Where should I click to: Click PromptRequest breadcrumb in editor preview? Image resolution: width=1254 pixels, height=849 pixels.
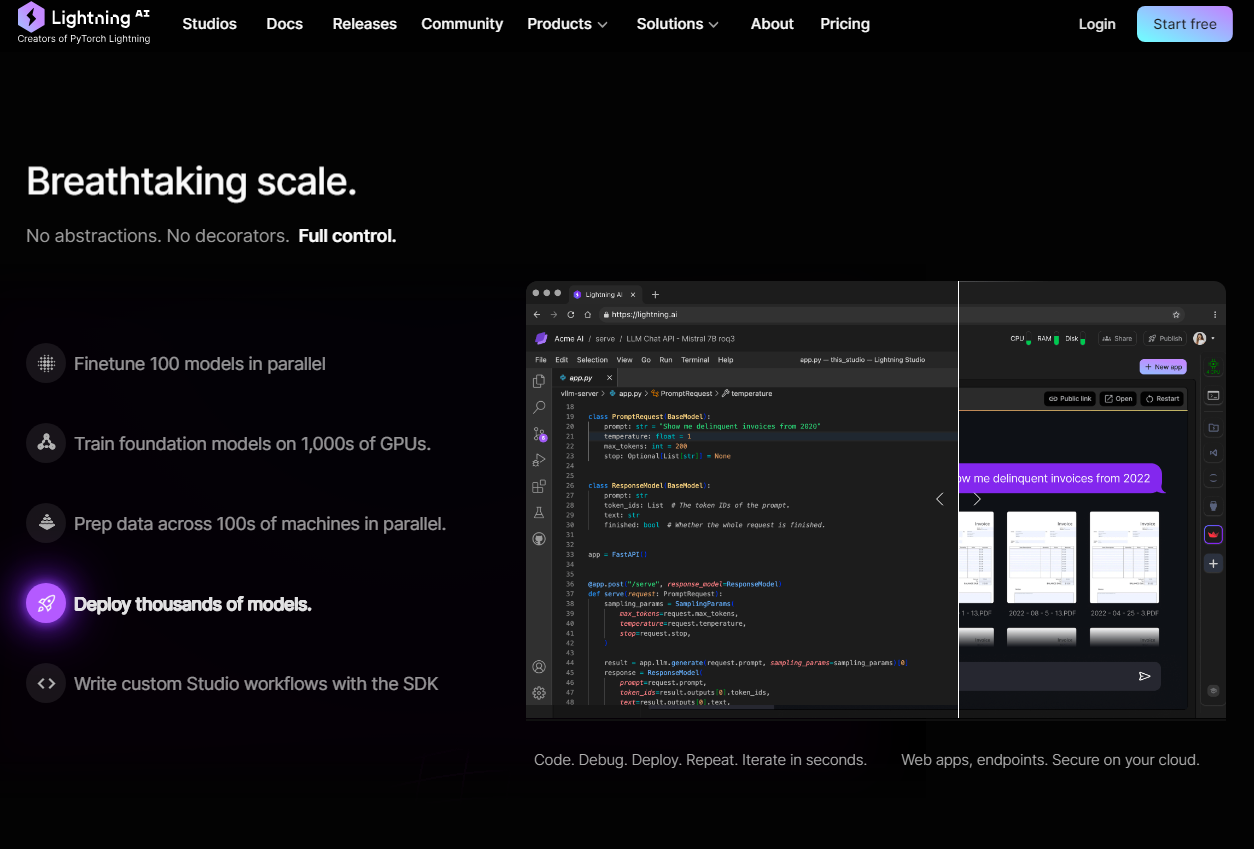[x=684, y=394]
